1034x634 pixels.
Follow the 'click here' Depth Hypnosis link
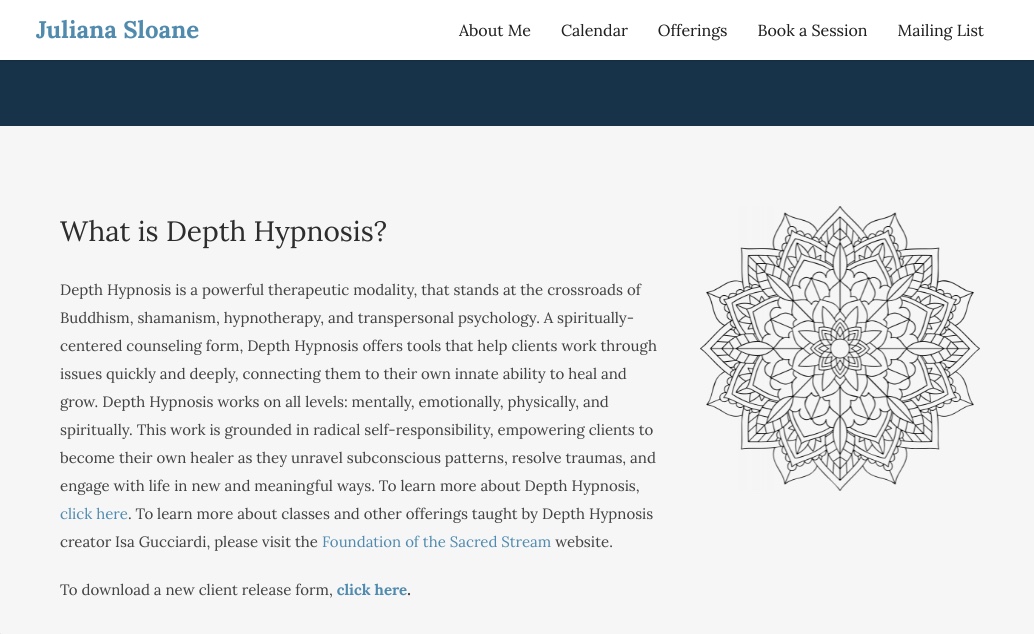(94, 514)
